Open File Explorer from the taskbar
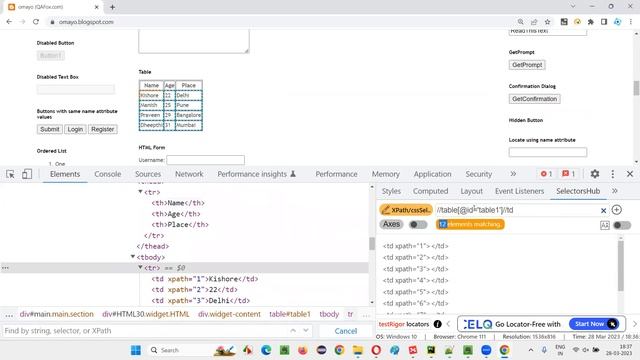Viewport: 640px width, 360px height. [358, 350]
